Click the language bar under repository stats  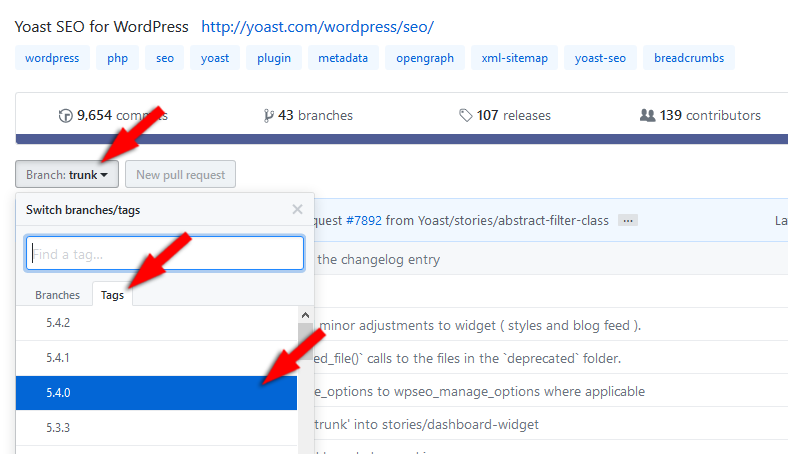pyautogui.click(x=402, y=139)
